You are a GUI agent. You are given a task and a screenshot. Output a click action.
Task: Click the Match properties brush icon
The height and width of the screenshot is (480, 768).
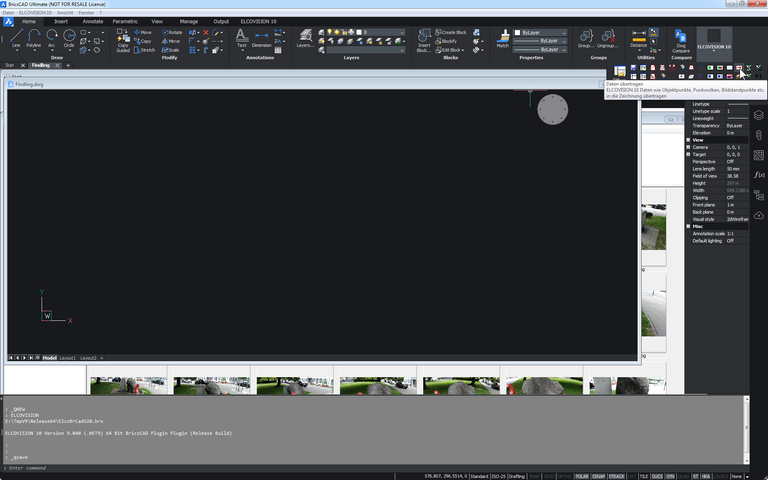coord(503,38)
